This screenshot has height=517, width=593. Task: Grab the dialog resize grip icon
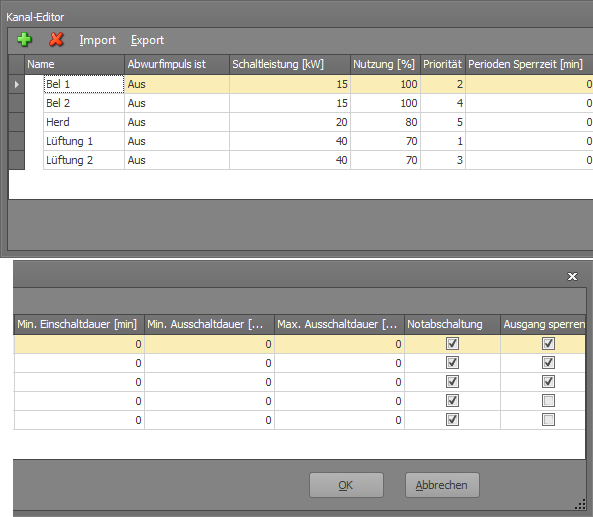coord(581,505)
